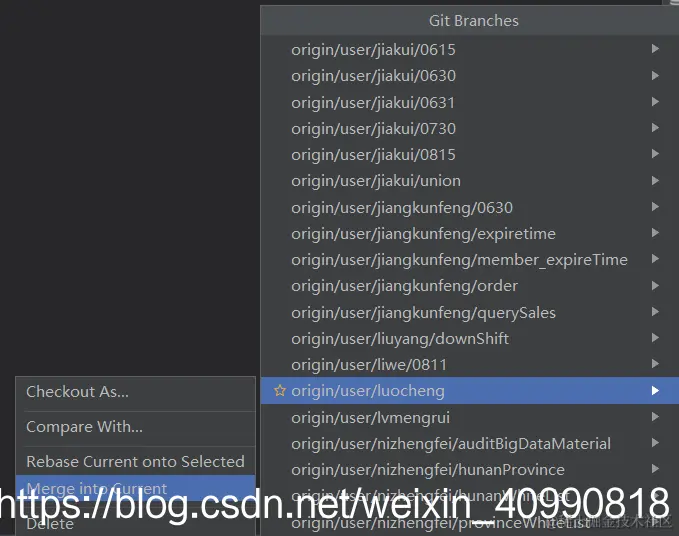Expand submenu arrow for jiangkunfeng/order branch
The height and width of the screenshot is (536, 679).
click(x=655, y=286)
